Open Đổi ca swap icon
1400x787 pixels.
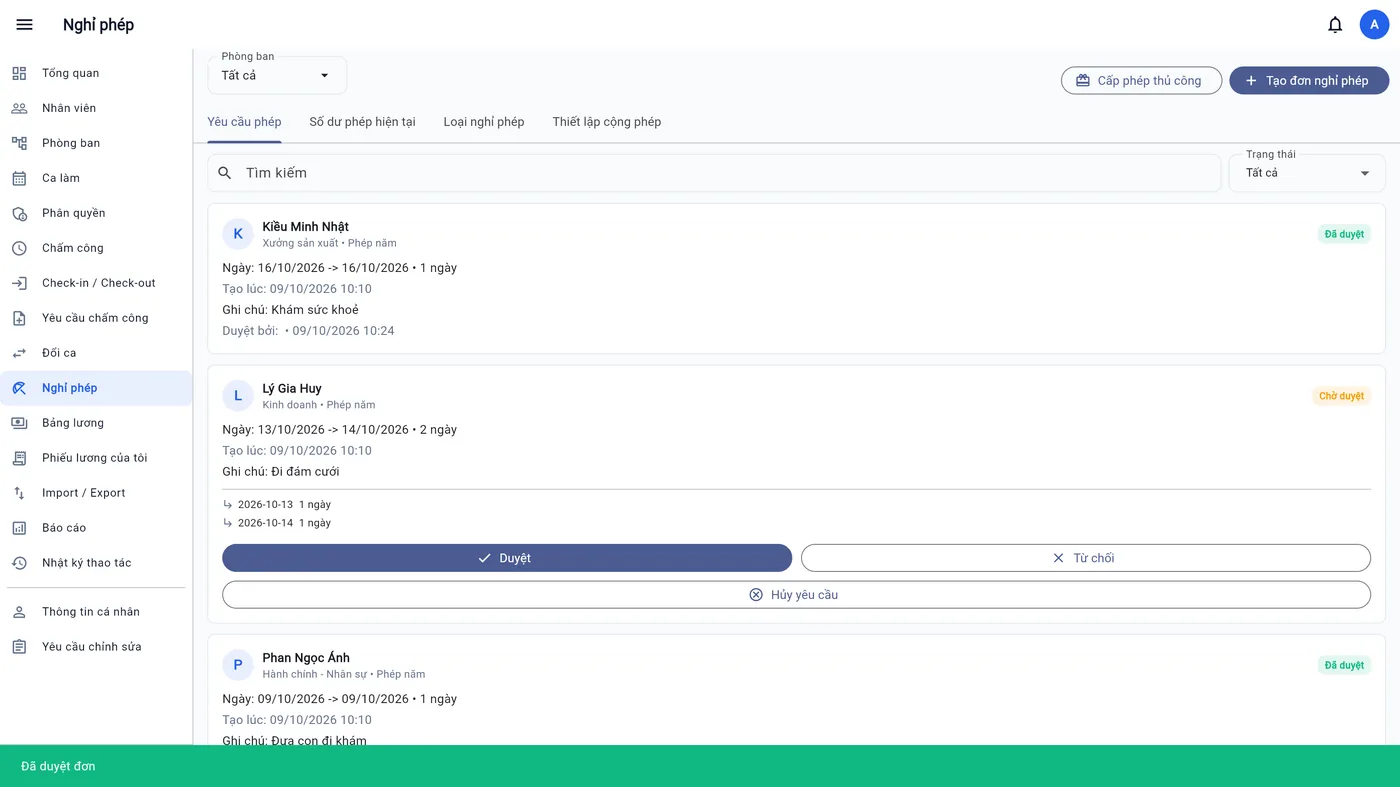(19, 353)
